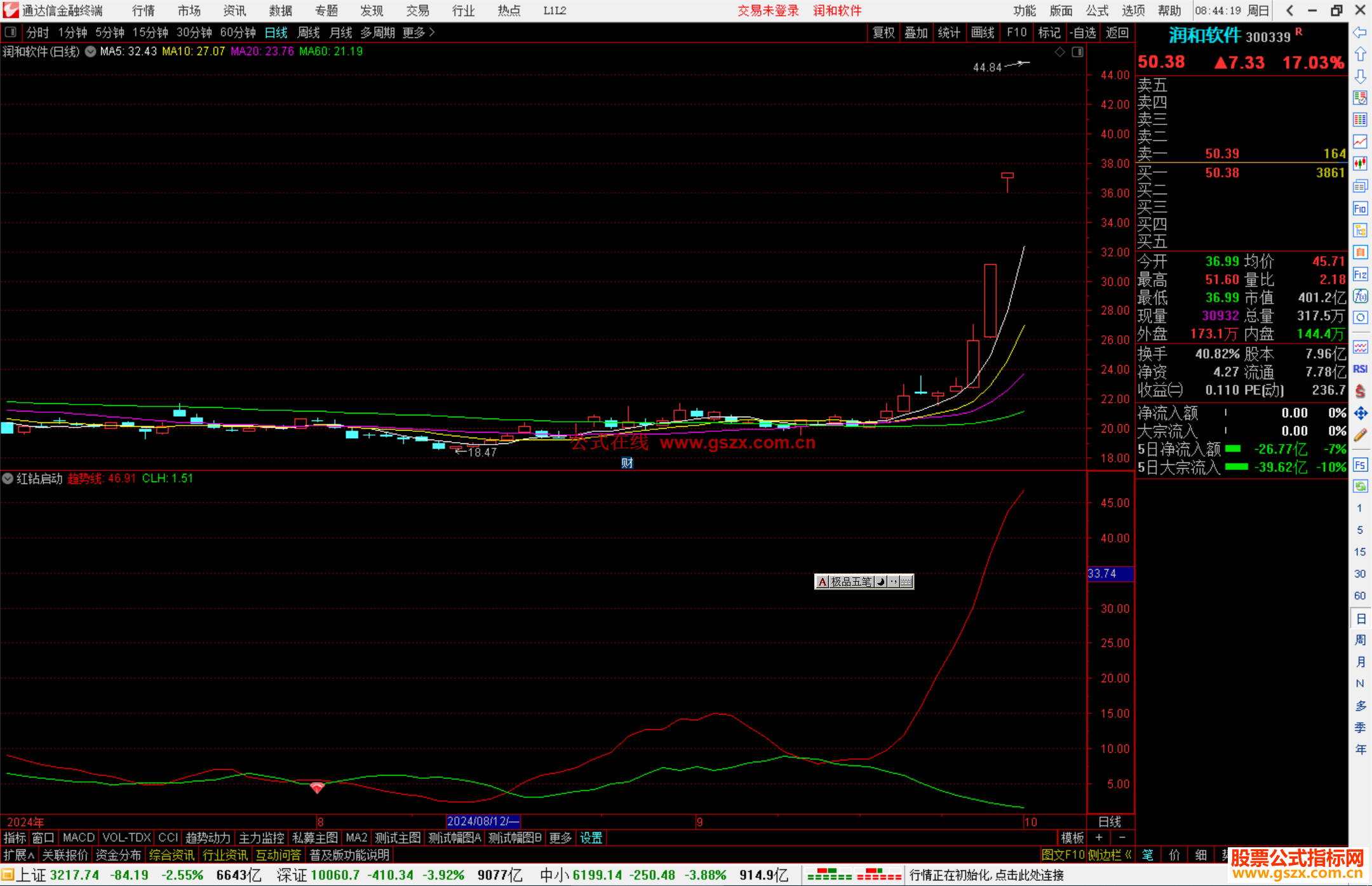
Task: Open the 选项 menu
Action: [x=1133, y=11]
